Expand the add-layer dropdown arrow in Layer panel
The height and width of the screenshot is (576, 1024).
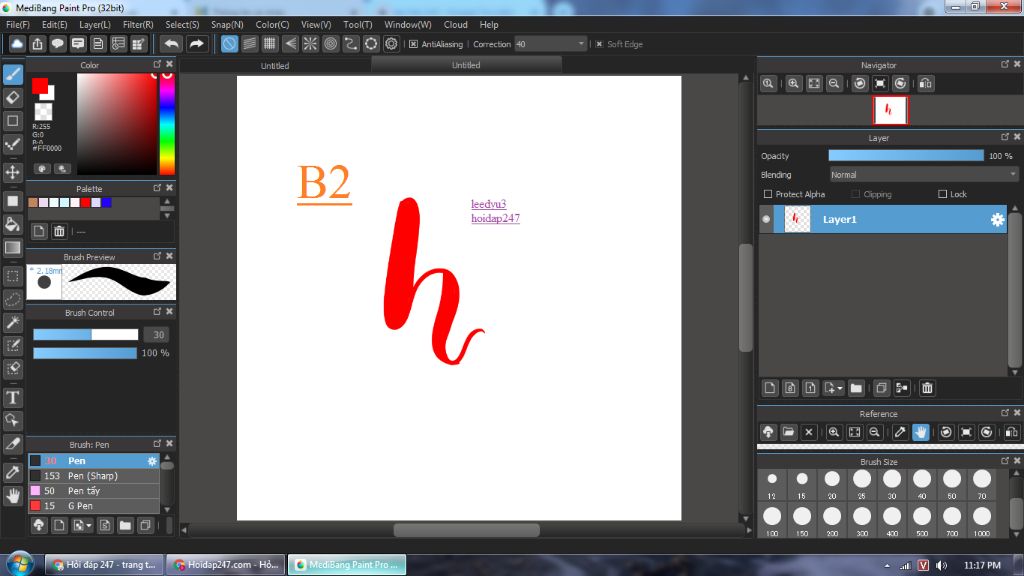(840, 388)
